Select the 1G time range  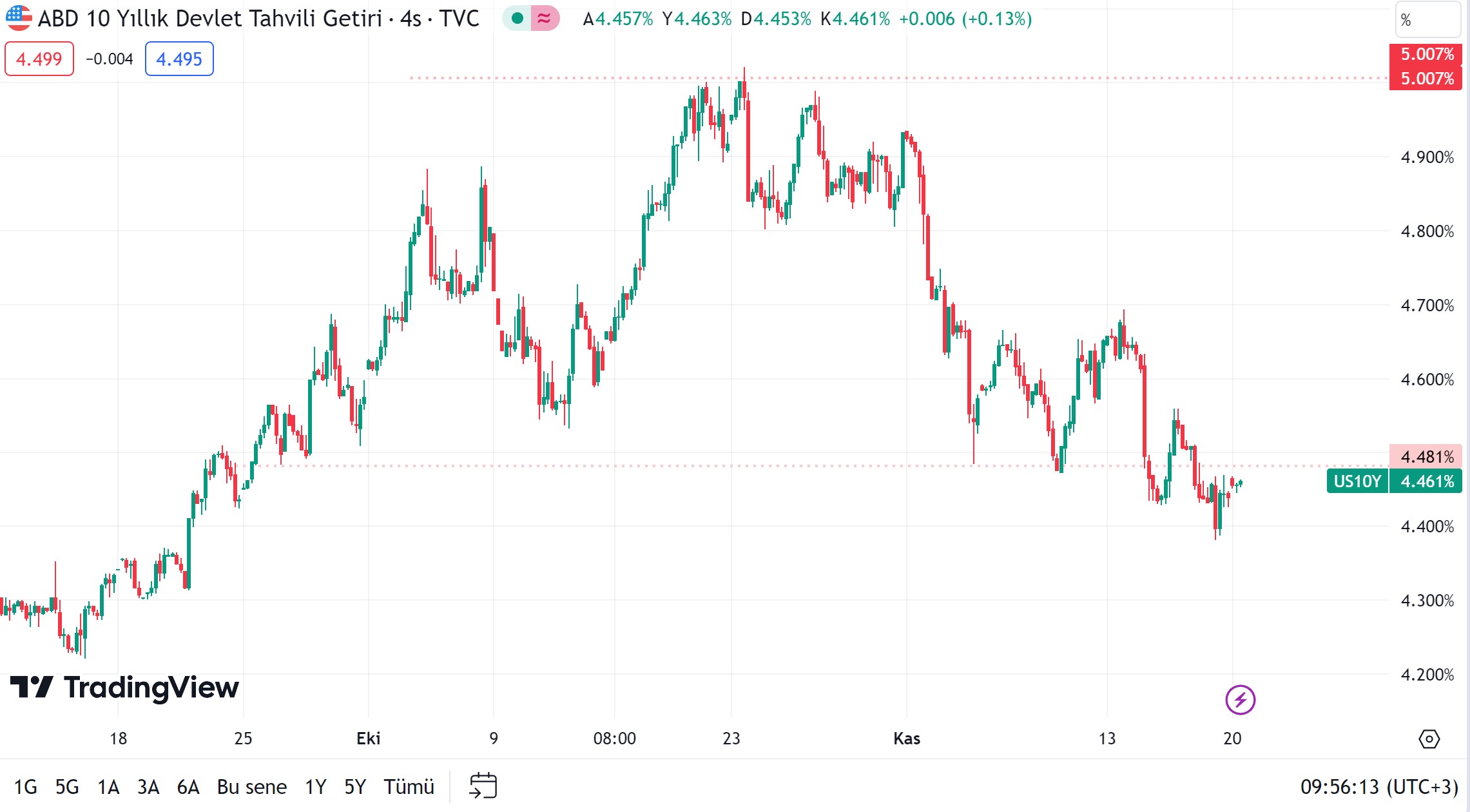[x=26, y=787]
